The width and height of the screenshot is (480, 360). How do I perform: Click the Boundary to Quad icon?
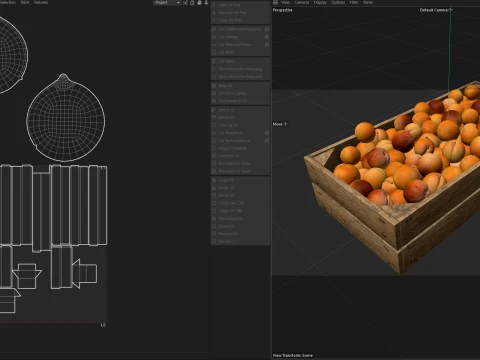point(214,171)
